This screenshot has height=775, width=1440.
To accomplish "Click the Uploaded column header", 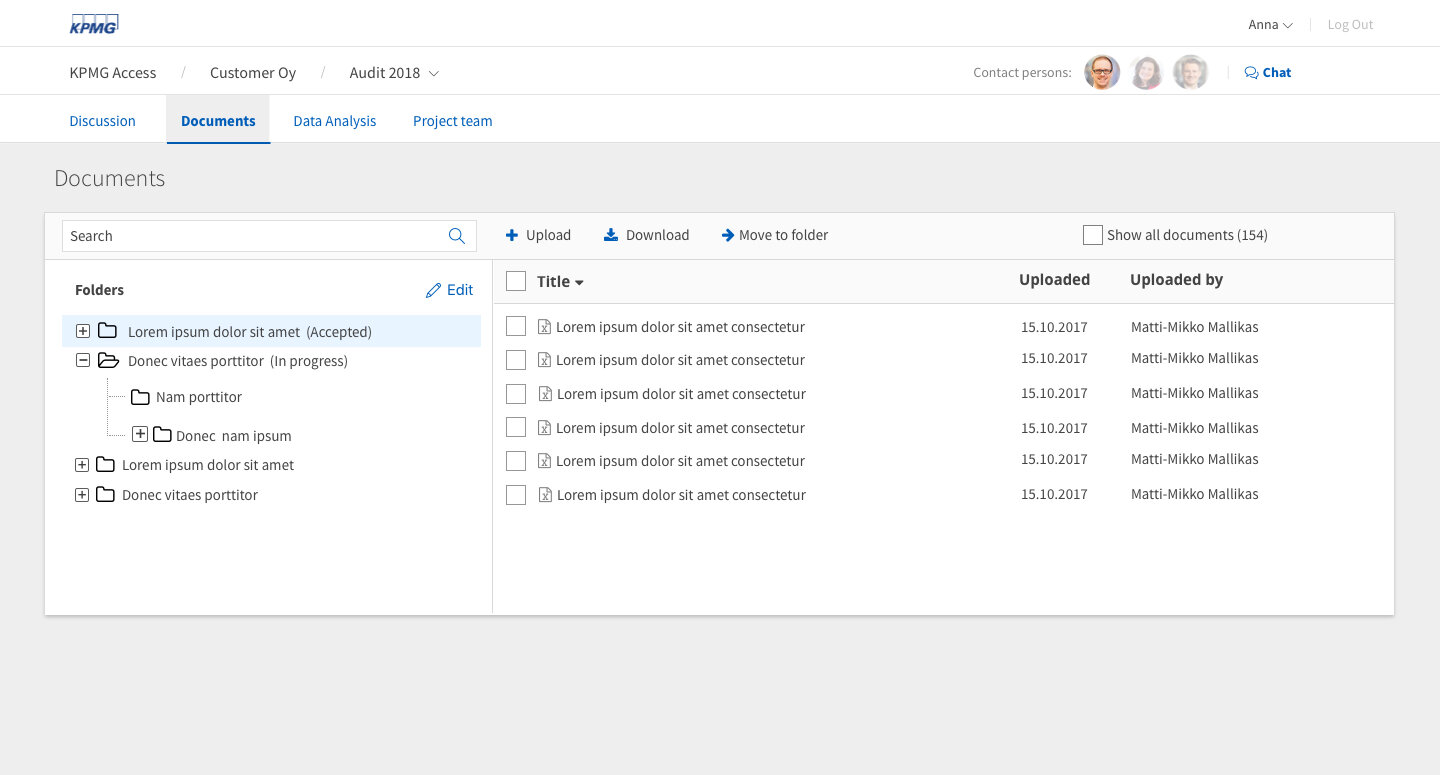I will click(x=1054, y=280).
